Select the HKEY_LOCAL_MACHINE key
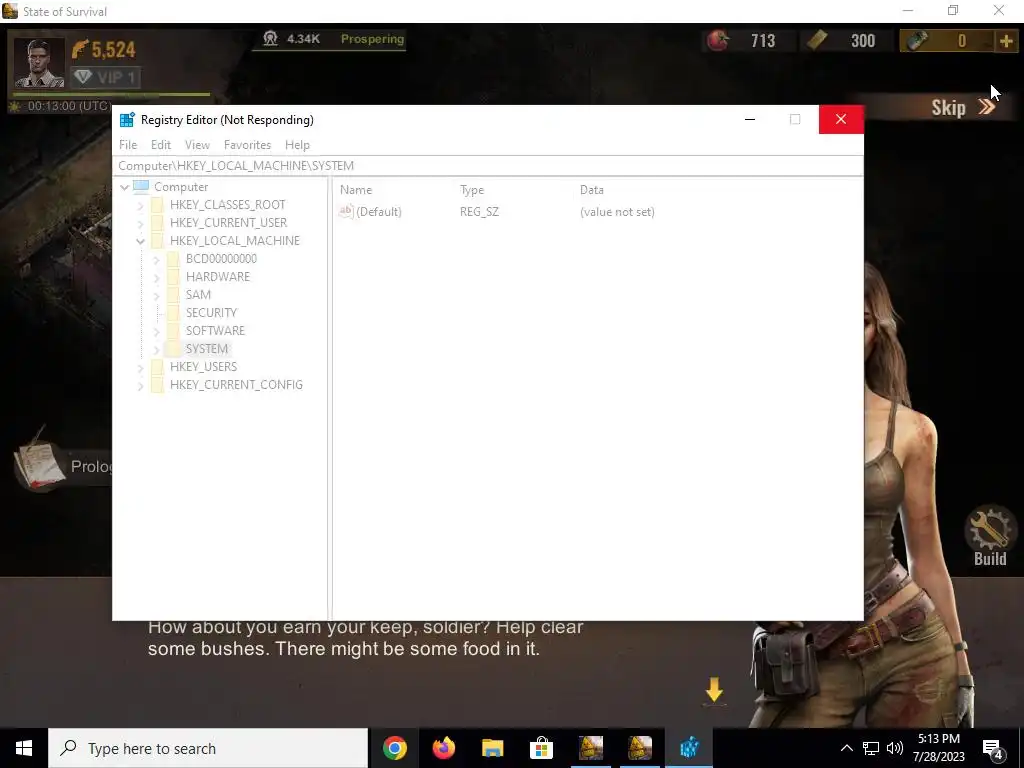 click(234, 240)
